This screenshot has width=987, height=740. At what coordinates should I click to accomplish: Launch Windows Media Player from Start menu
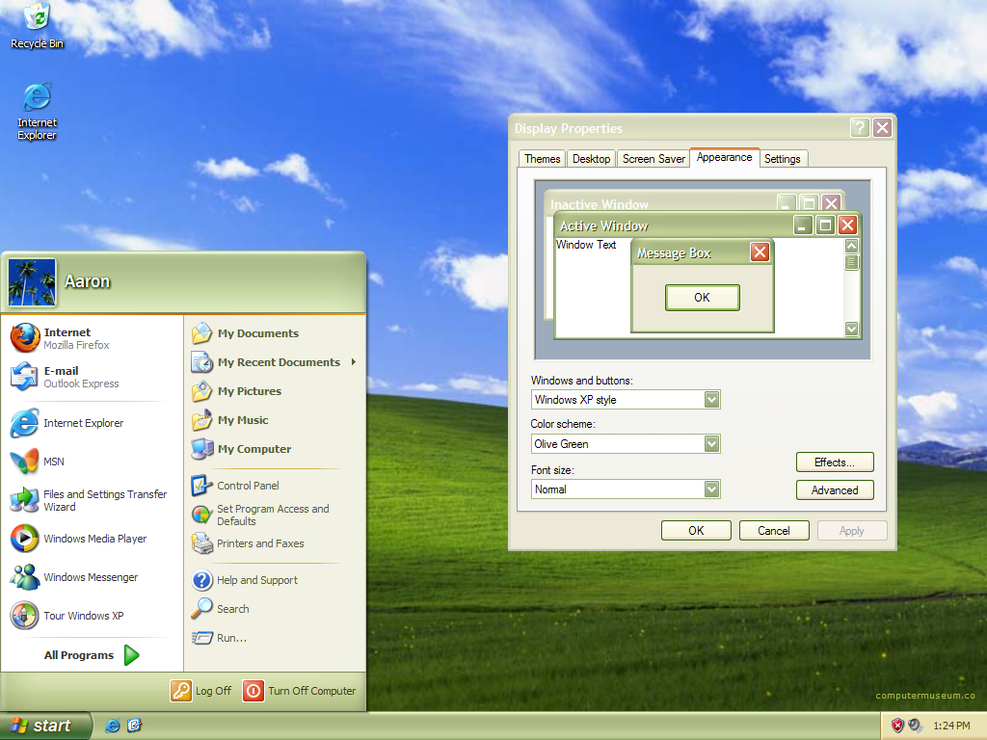click(25, 539)
